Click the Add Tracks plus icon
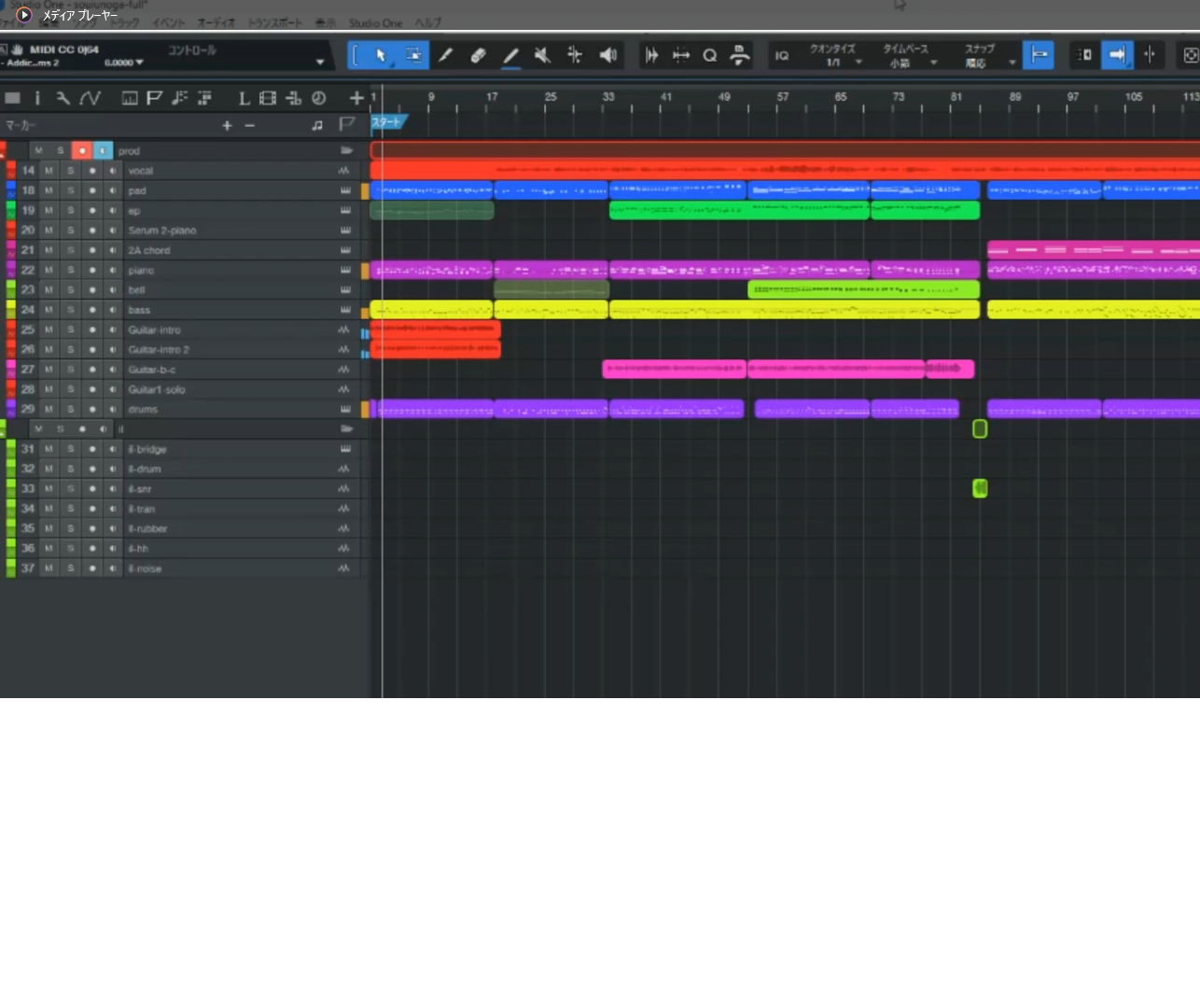This screenshot has width=1200, height=1008. (356, 98)
